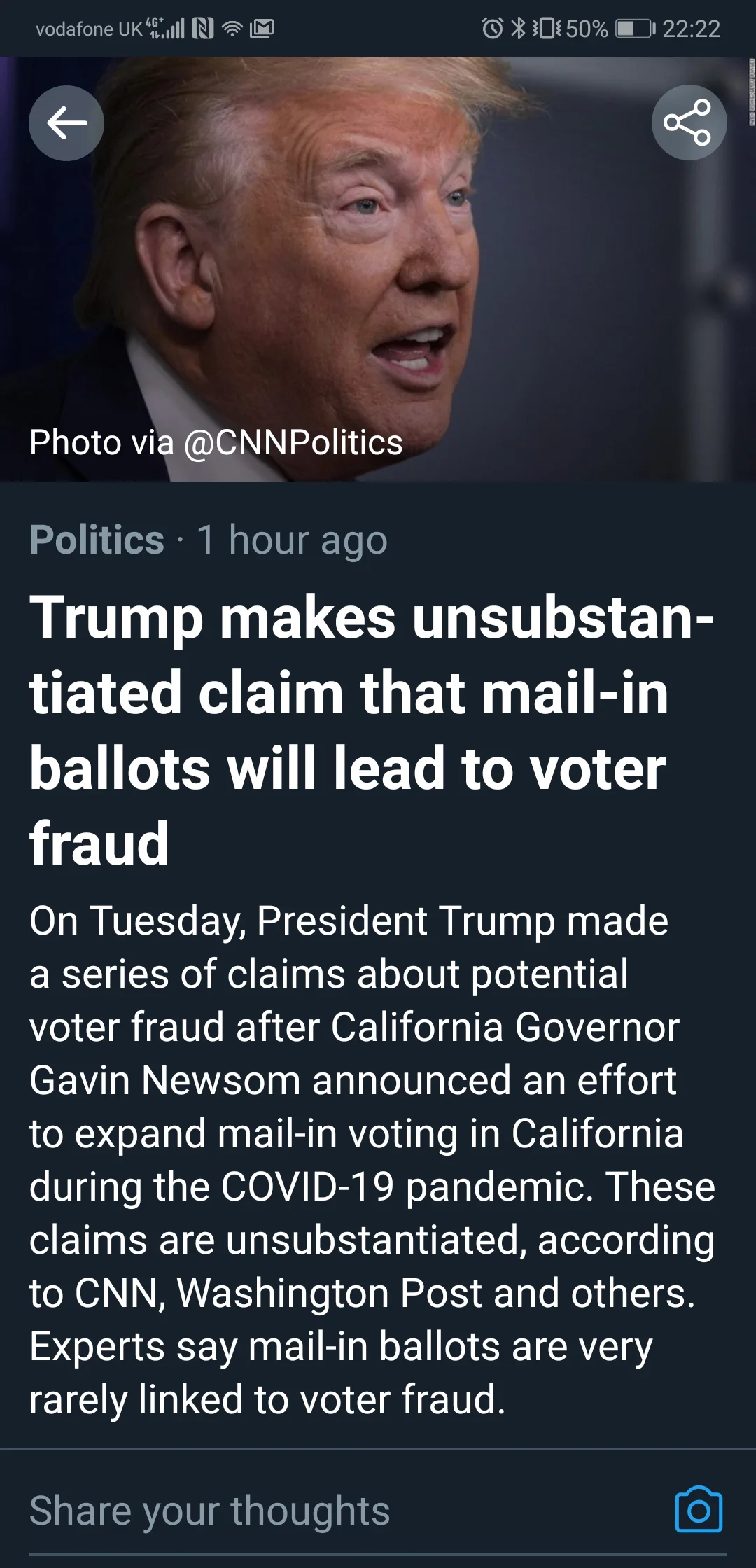
Task: Tap the alarm clock status icon
Action: [x=492, y=29]
